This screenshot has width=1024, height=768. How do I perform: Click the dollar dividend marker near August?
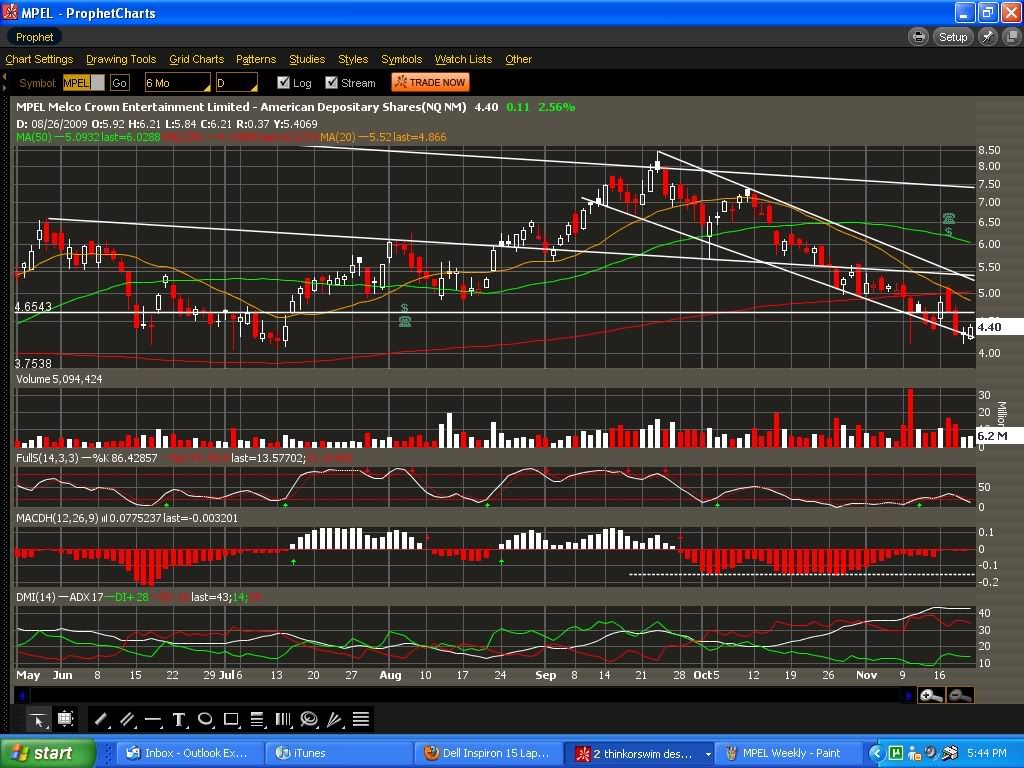pos(405,308)
